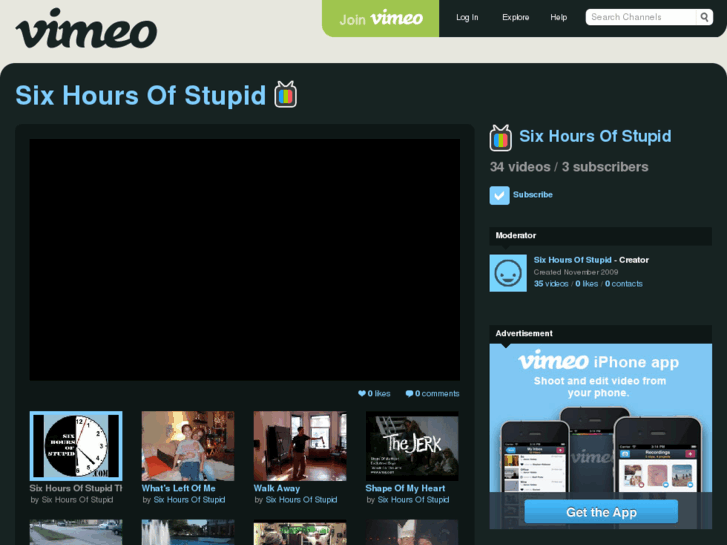The height and width of the screenshot is (545, 727).
Task: Click the TV channel icon in the sidebar
Action: tap(501, 138)
